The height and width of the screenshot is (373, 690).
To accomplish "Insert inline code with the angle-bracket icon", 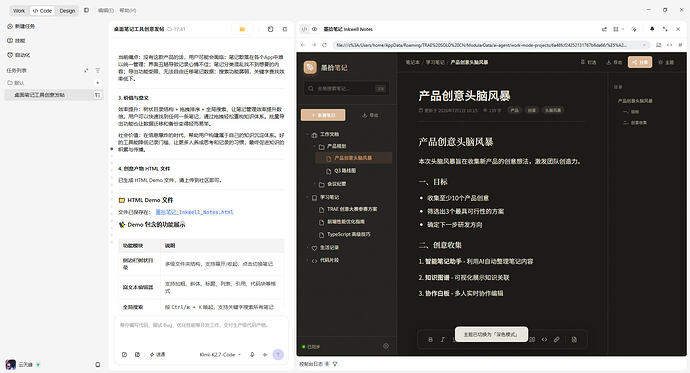I will tap(544, 340).
